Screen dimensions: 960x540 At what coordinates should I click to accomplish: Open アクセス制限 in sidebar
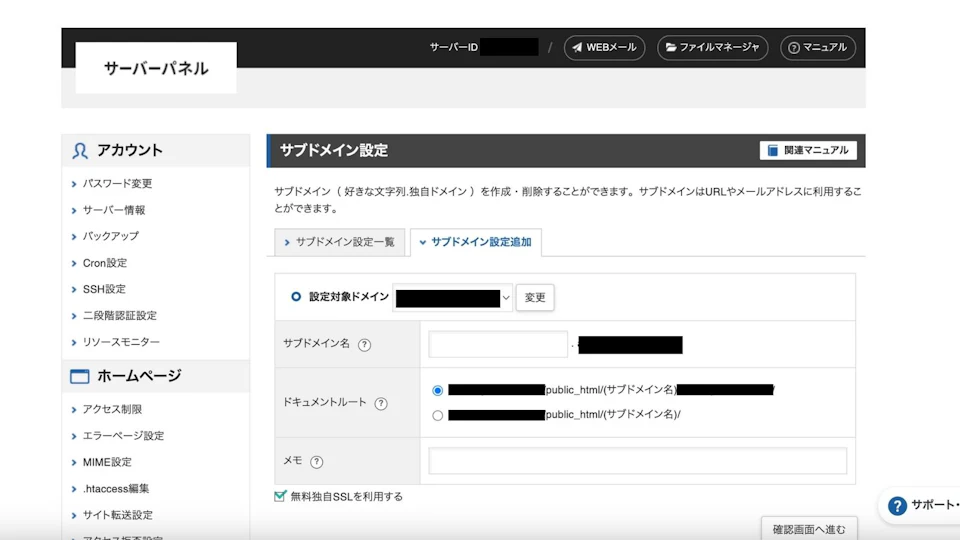pos(112,409)
